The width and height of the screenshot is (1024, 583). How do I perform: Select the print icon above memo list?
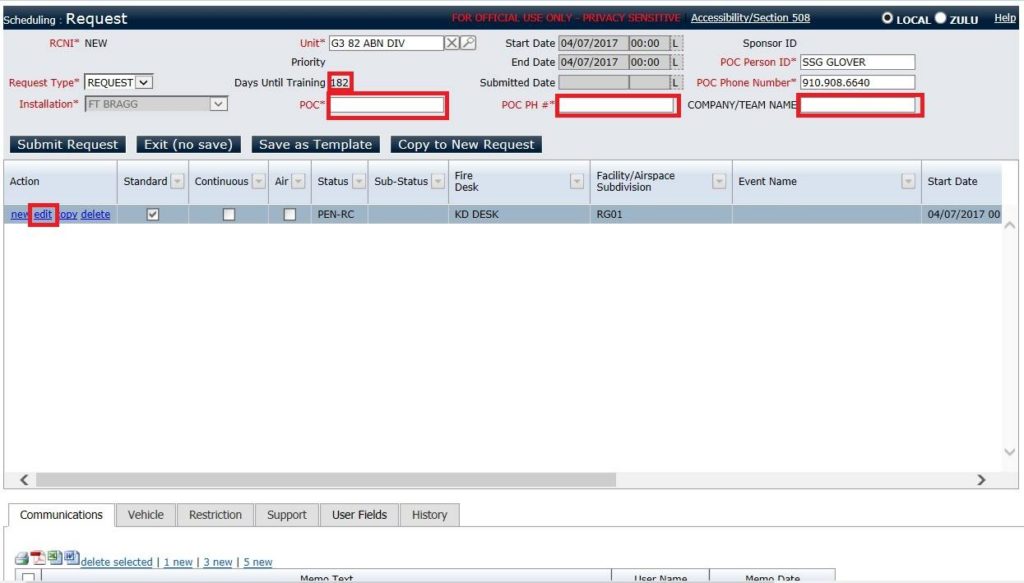click(x=21, y=557)
